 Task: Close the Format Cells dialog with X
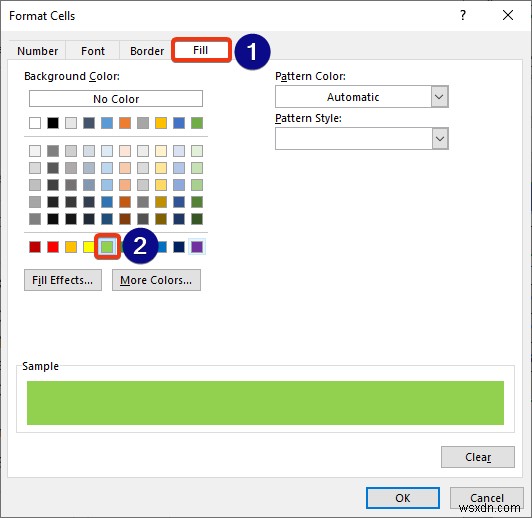click(x=508, y=15)
